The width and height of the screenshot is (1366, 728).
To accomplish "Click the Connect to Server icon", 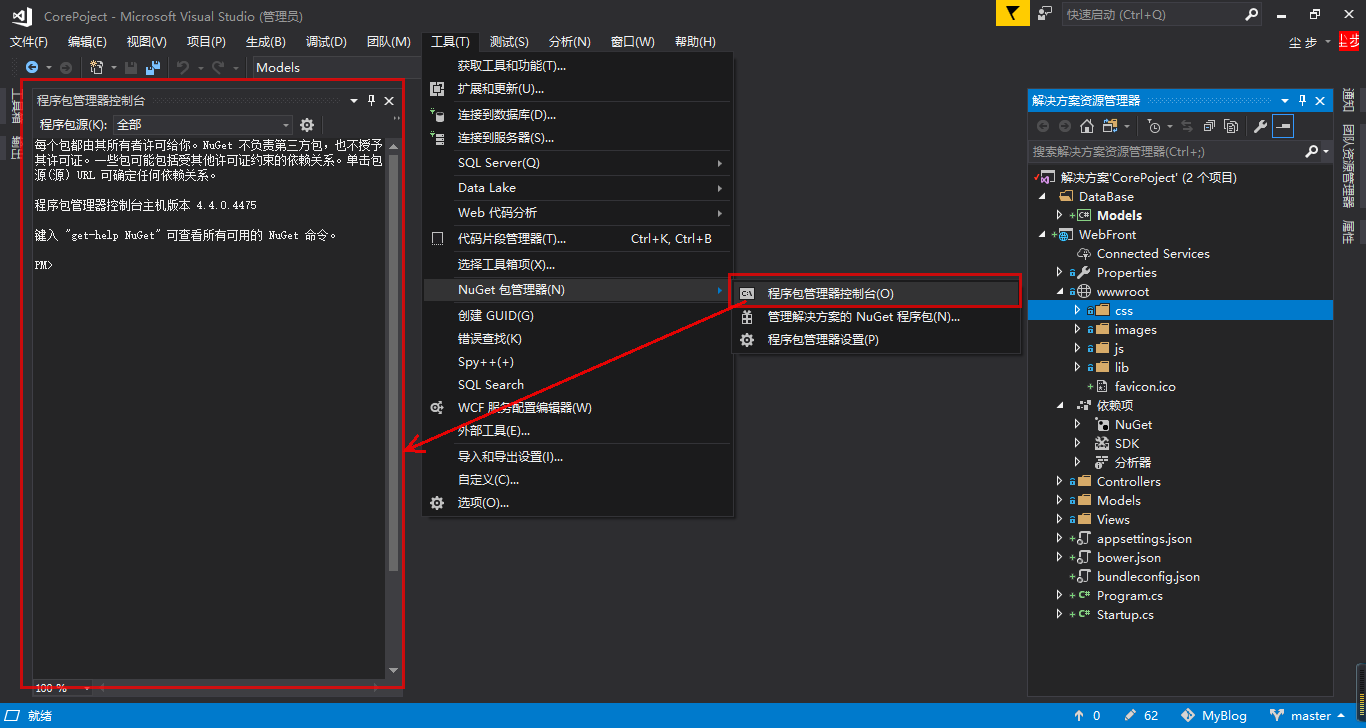I will 437,138.
